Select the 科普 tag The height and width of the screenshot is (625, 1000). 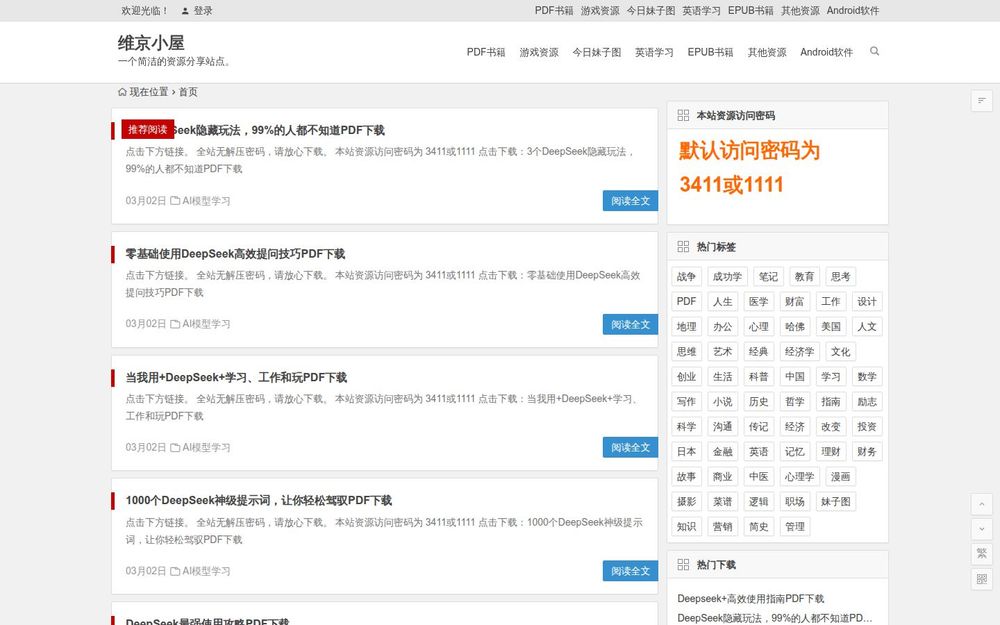[758, 377]
